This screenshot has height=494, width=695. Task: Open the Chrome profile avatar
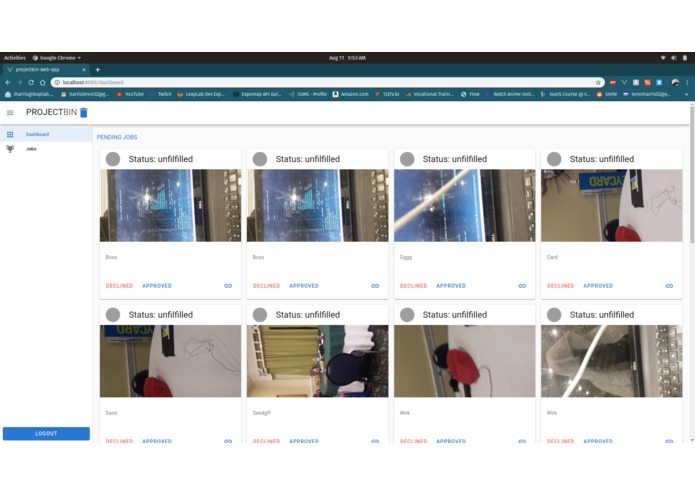tap(675, 82)
